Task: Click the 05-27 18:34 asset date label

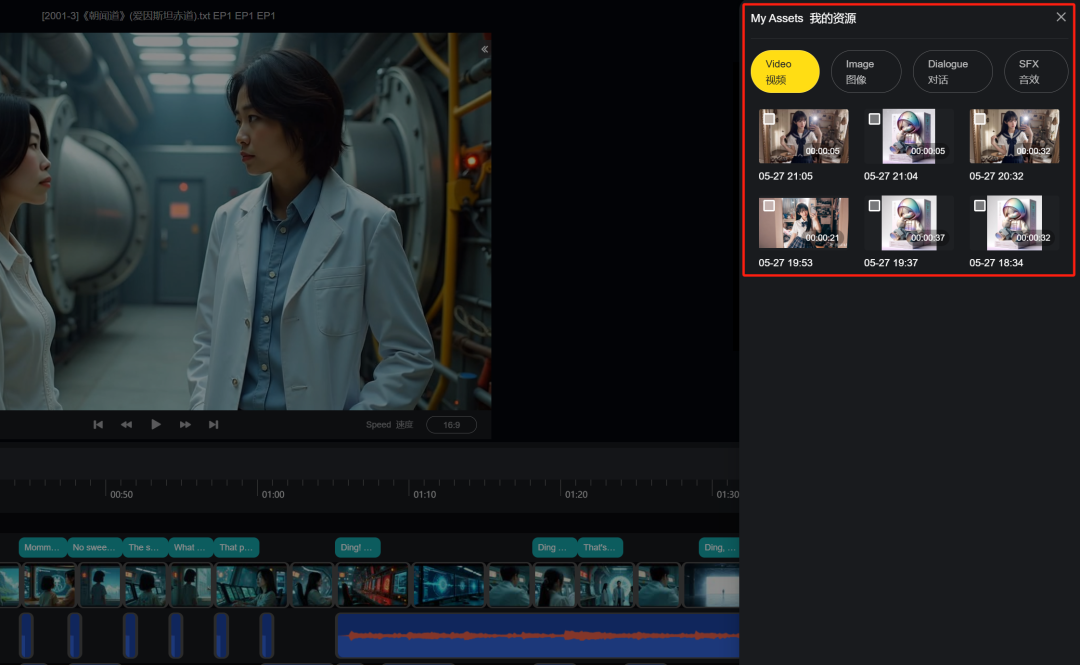Action: (x=996, y=263)
